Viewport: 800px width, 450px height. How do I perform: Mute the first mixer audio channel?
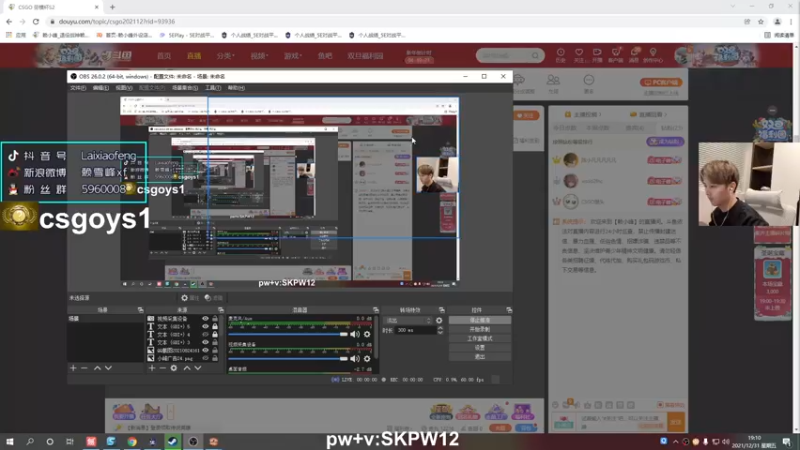[355, 334]
